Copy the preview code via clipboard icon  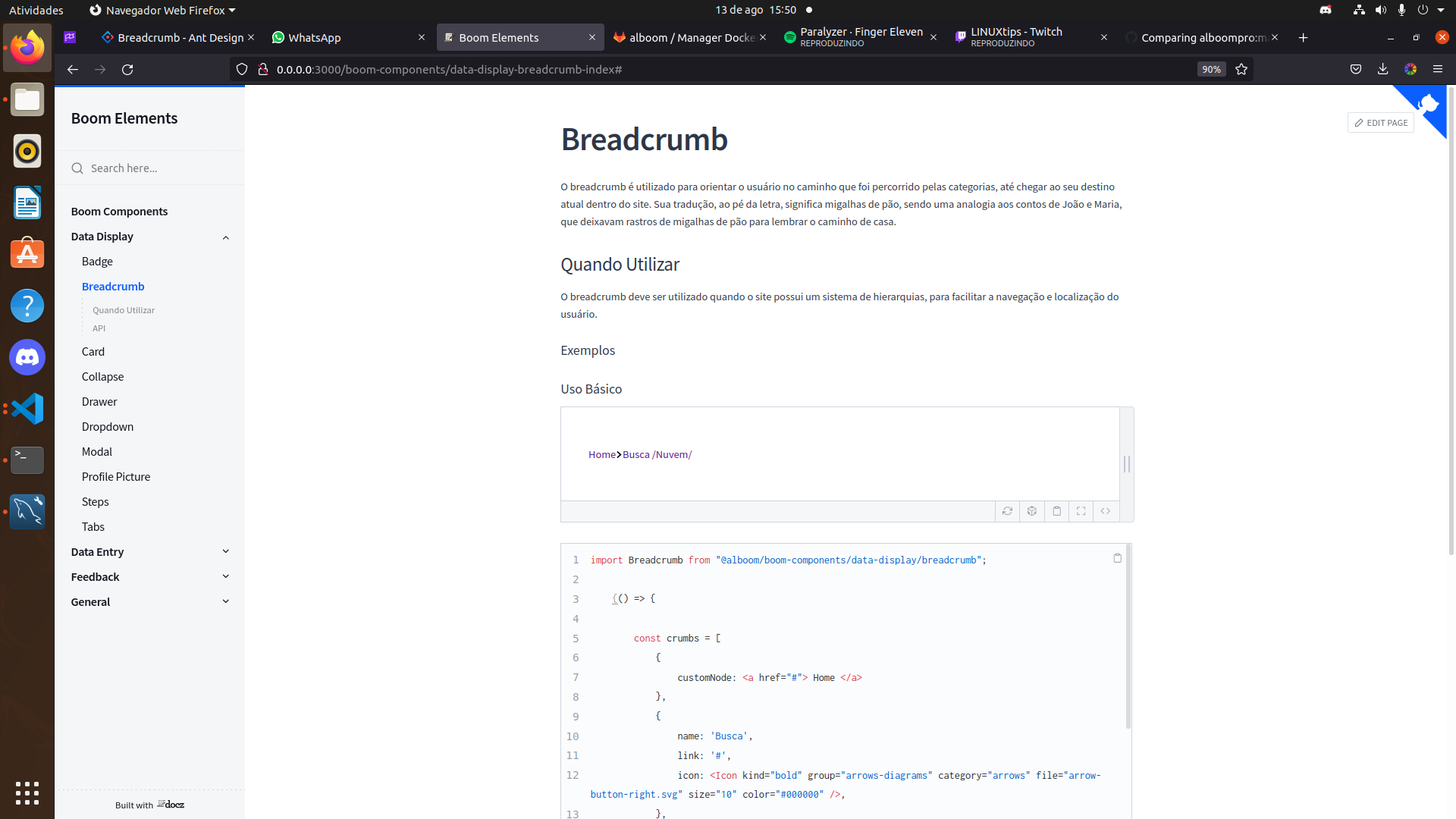[x=1056, y=511]
